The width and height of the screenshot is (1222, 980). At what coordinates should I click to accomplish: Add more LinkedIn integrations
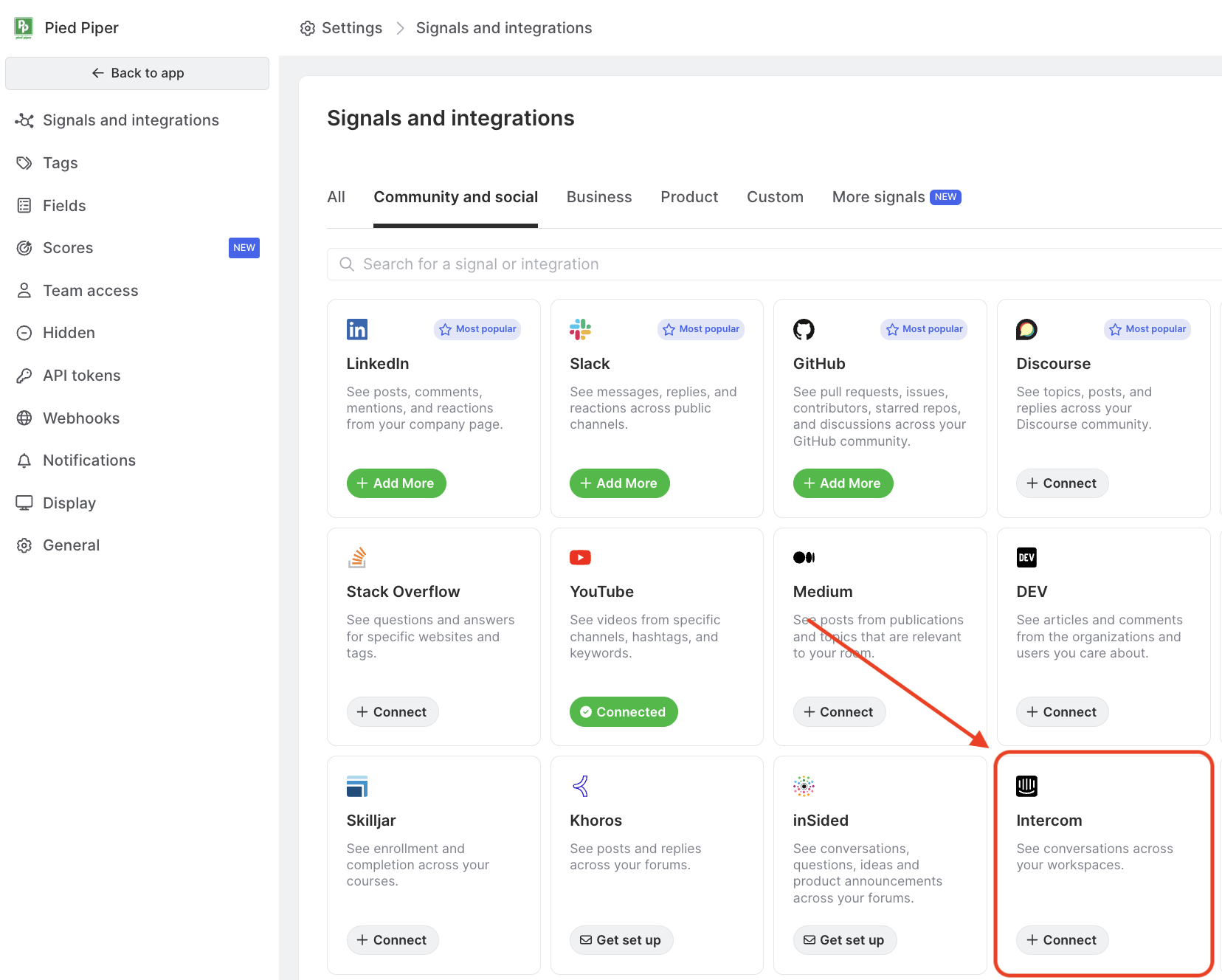click(396, 483)
